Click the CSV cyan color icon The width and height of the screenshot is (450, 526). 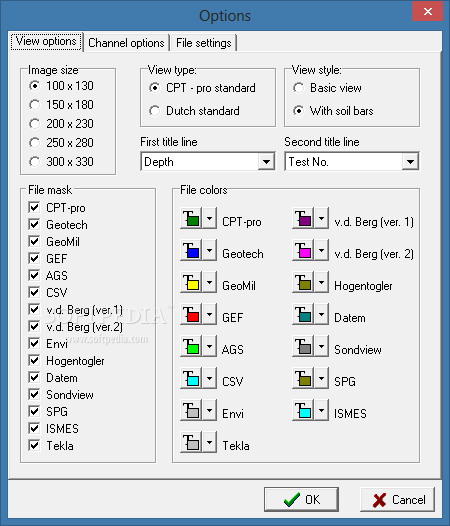(x=191, y=378)
